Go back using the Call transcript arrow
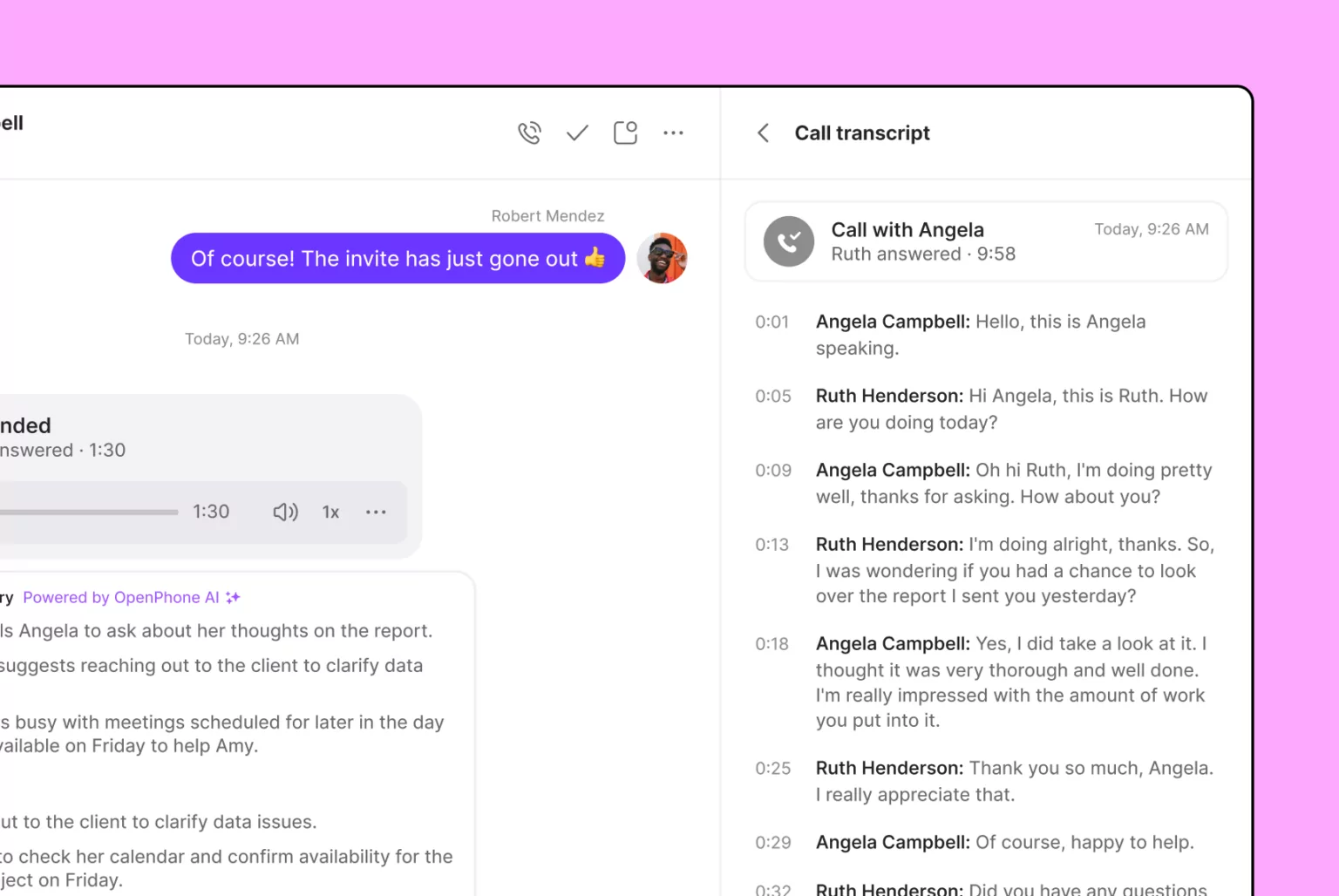This screenshot has height=896, width=1339. tap(763, 132)
